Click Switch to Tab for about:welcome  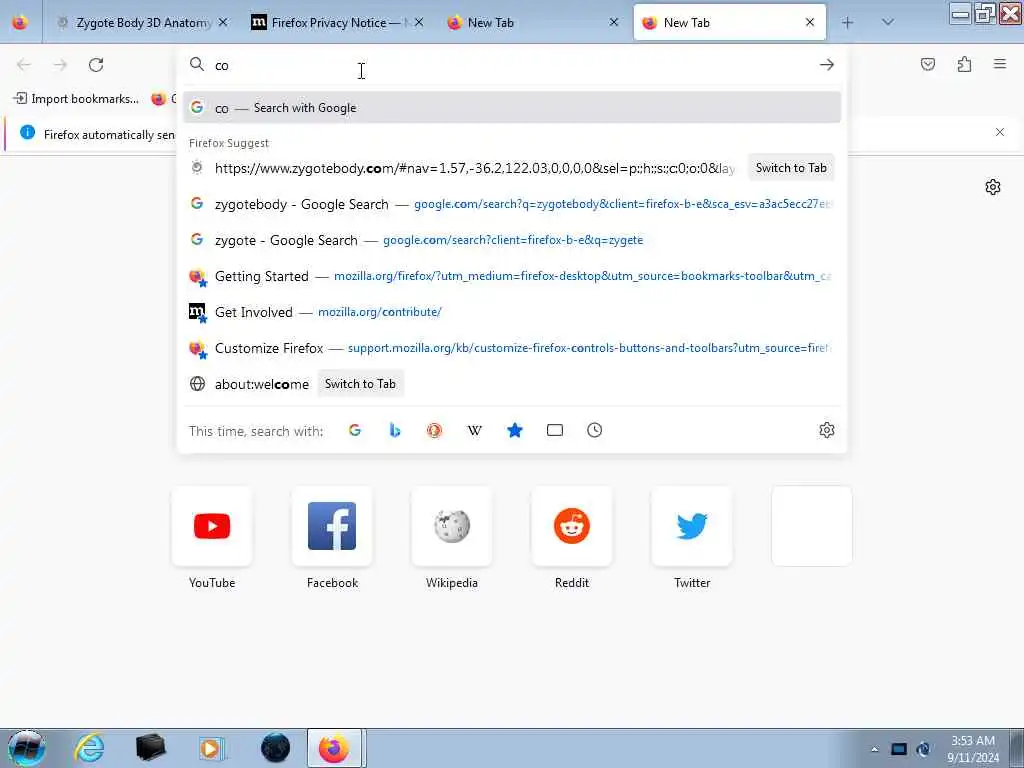coord(360,384)
